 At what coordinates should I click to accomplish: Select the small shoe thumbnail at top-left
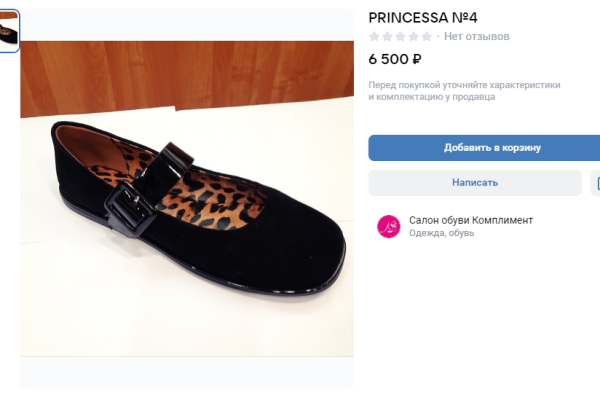coord(9,31)
